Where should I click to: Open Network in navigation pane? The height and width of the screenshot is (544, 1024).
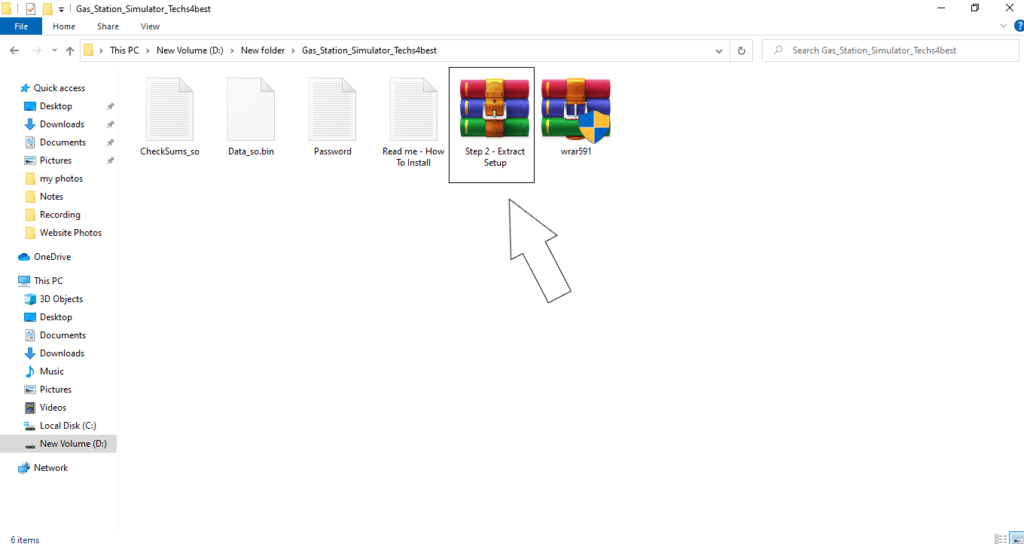[x=50, y=468]
